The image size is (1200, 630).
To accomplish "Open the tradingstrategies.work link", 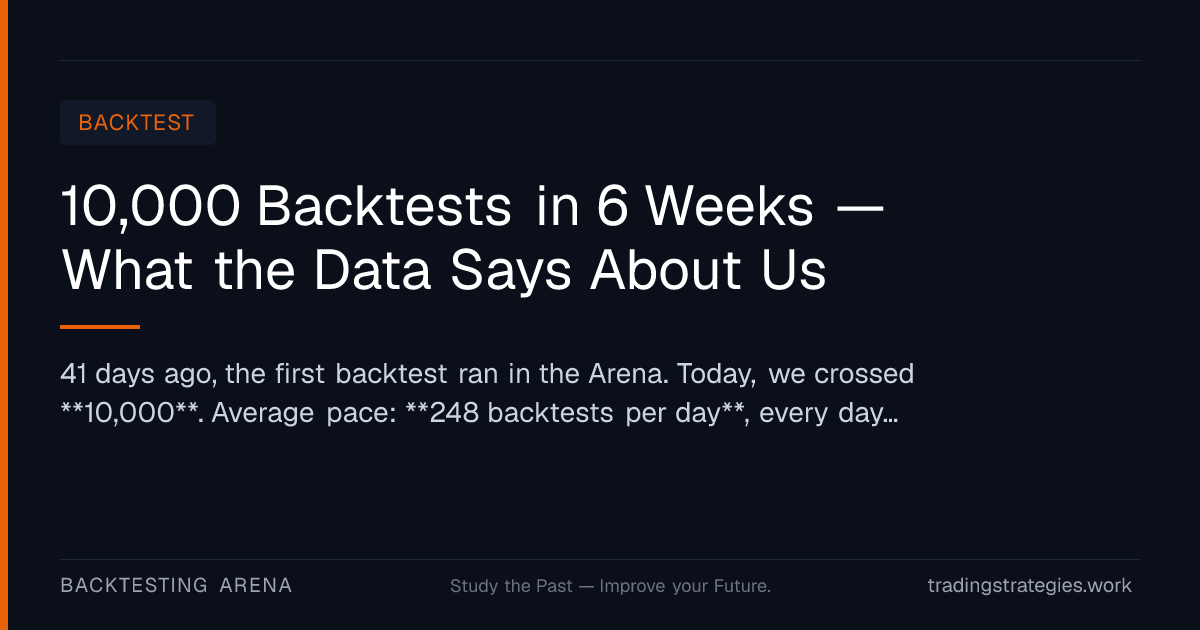I will point(1029,585).
